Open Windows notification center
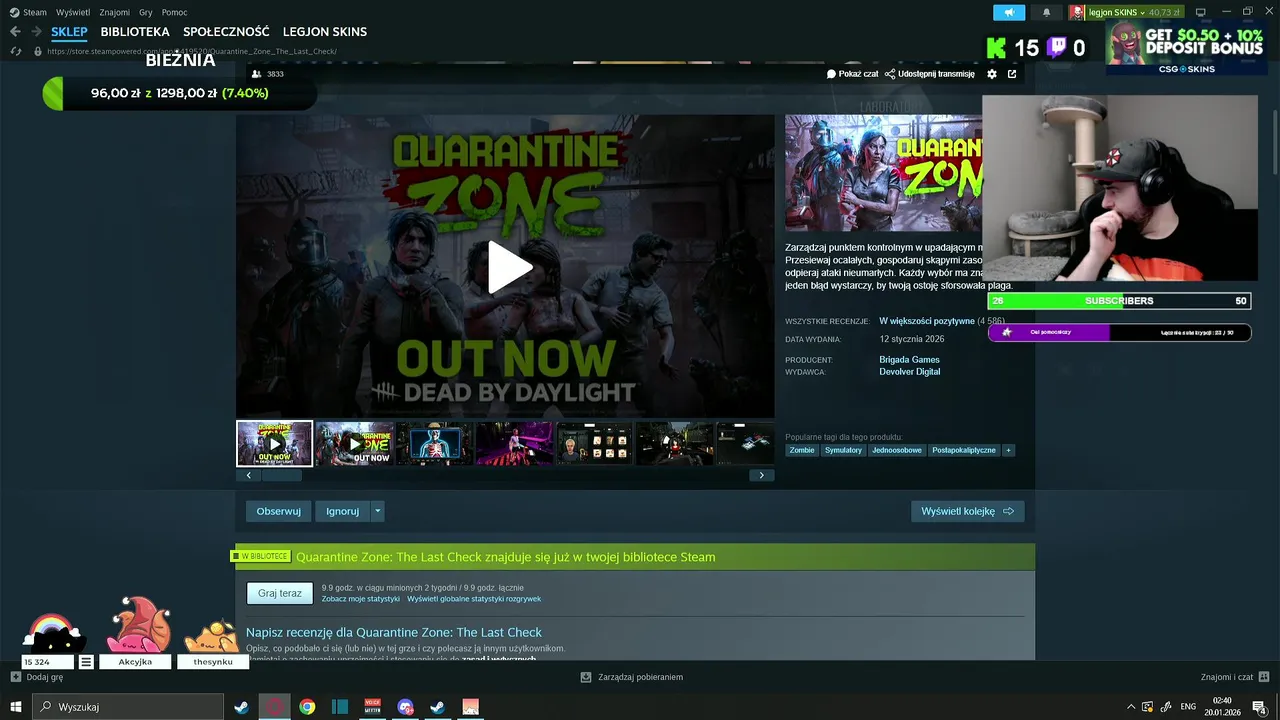Screen dimensions: 1280x720 [1260, 707]
